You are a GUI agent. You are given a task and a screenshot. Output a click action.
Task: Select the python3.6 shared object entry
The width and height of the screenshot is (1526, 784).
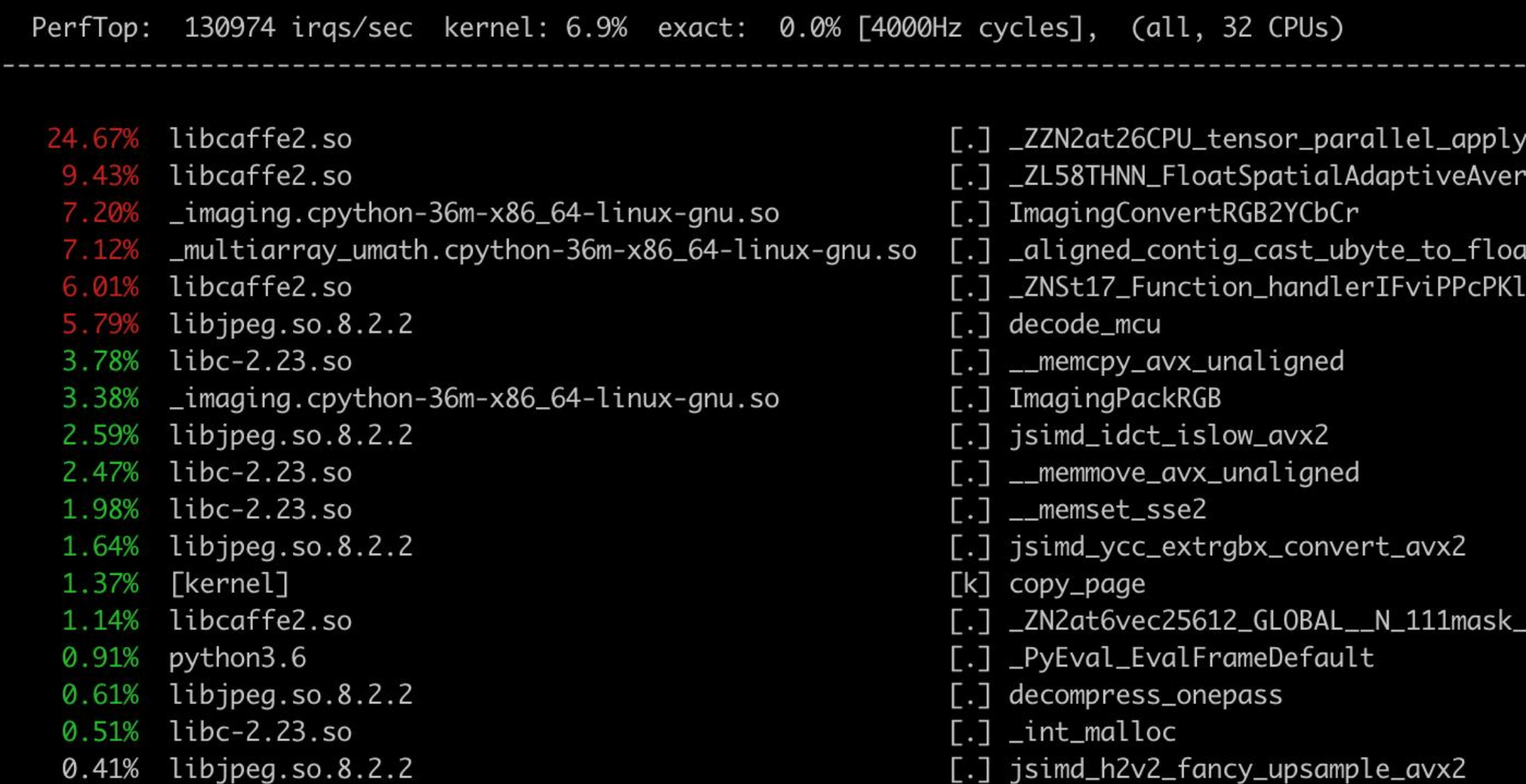click(237, 658)
